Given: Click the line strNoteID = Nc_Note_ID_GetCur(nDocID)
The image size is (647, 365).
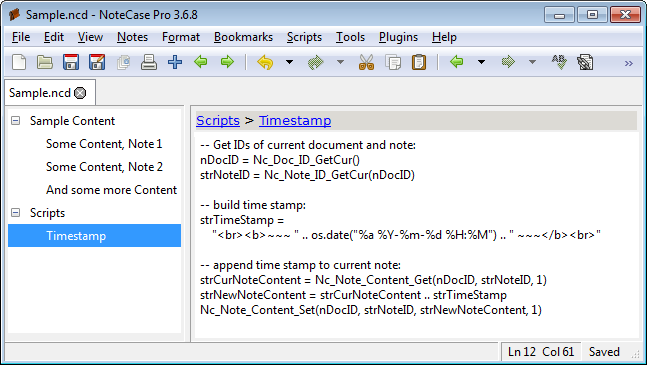Looking at the screenshot, I should pyautogui.click(x=307, y=175).
